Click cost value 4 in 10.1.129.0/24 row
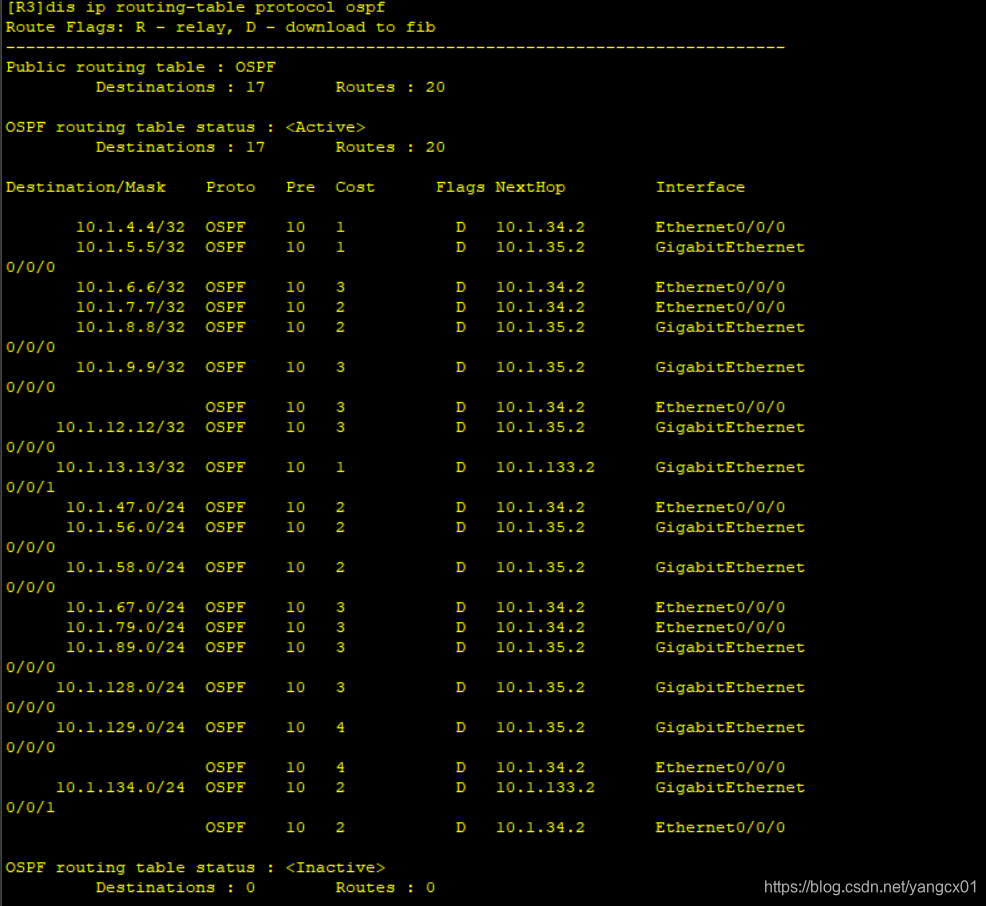This screenshot has width=986, height=906. (x=340, y=727)
